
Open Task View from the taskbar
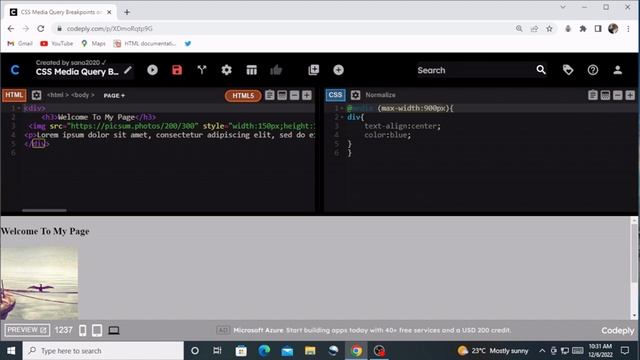click(x=218, y=351)
